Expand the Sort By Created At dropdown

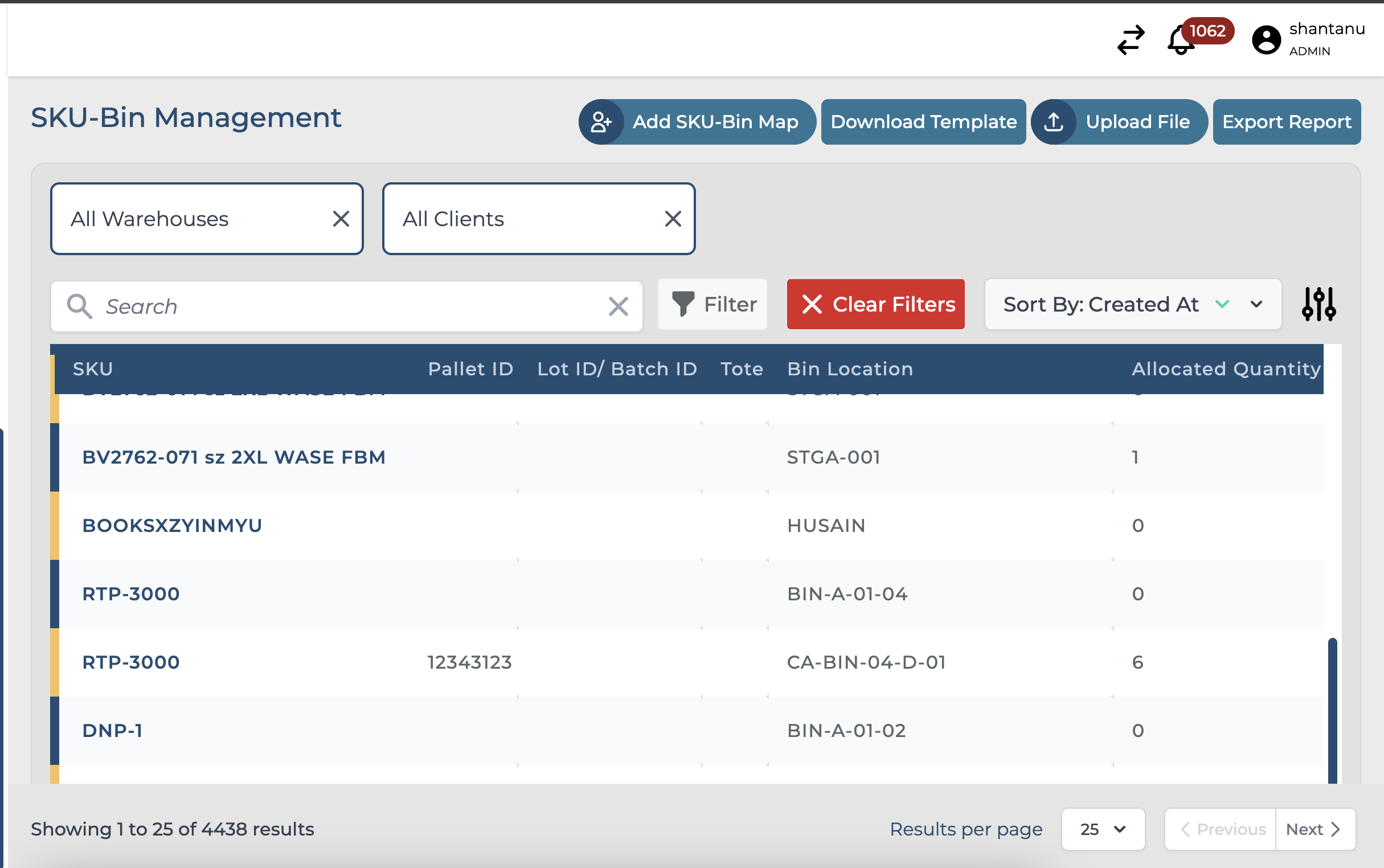tap(1256, 304)
